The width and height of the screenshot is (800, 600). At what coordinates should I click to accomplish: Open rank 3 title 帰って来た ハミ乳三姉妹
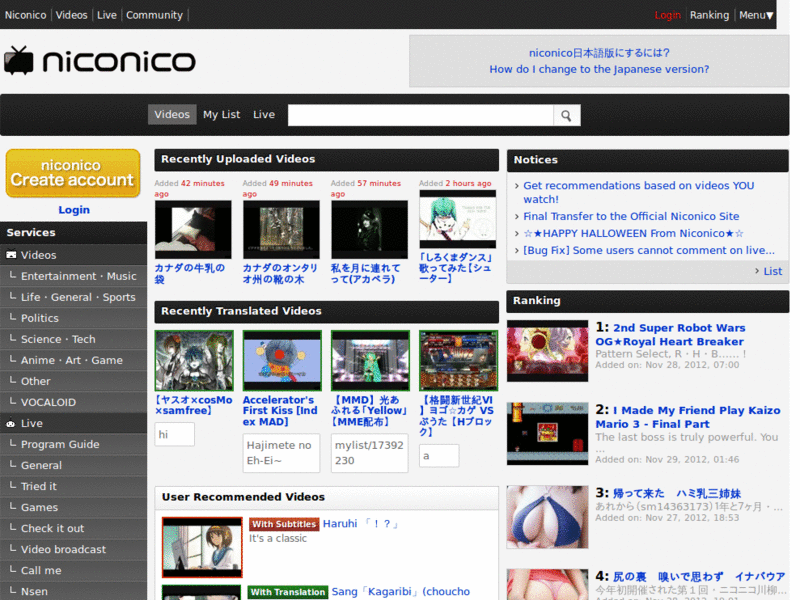(677, 493)
